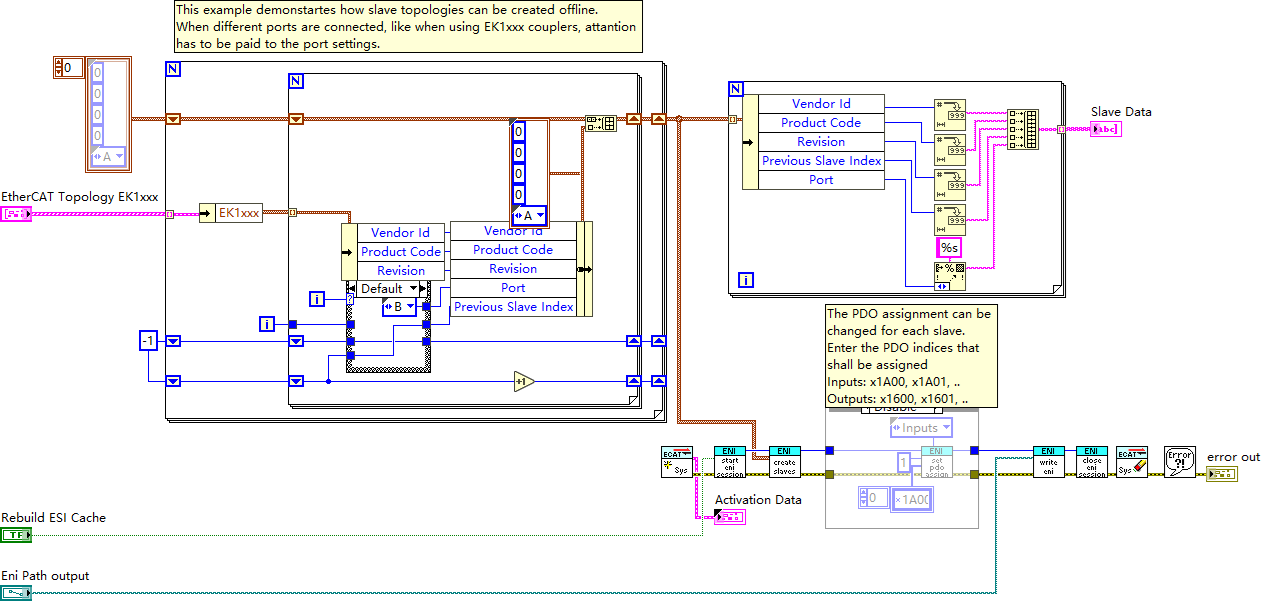Click Product Code in the unbundle next to Default case
The width and height of the screenshot is (1262, 601).
pyautogui.click(x=401, y=252)
